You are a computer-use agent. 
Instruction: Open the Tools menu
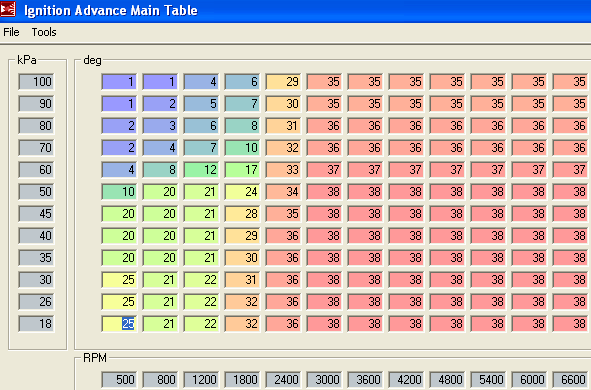(x=44, y=32)
